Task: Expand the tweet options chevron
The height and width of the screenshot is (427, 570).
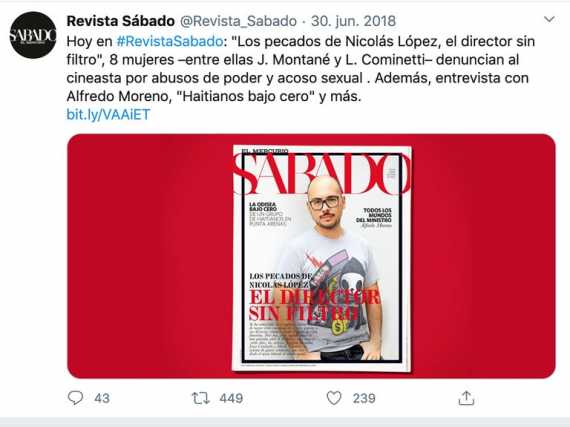Action: pos(549,19)
